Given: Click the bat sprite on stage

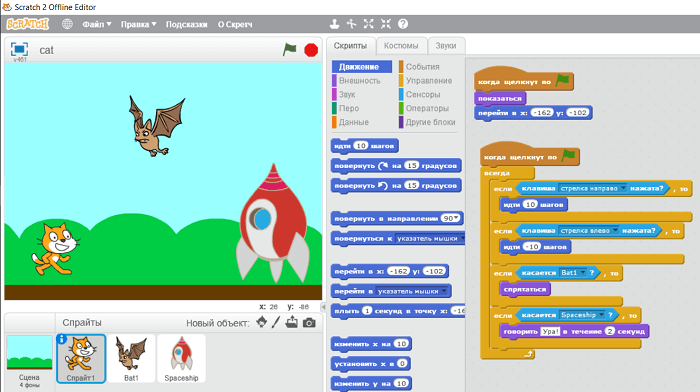Looking at the screenshot, I should pos(156,126).
